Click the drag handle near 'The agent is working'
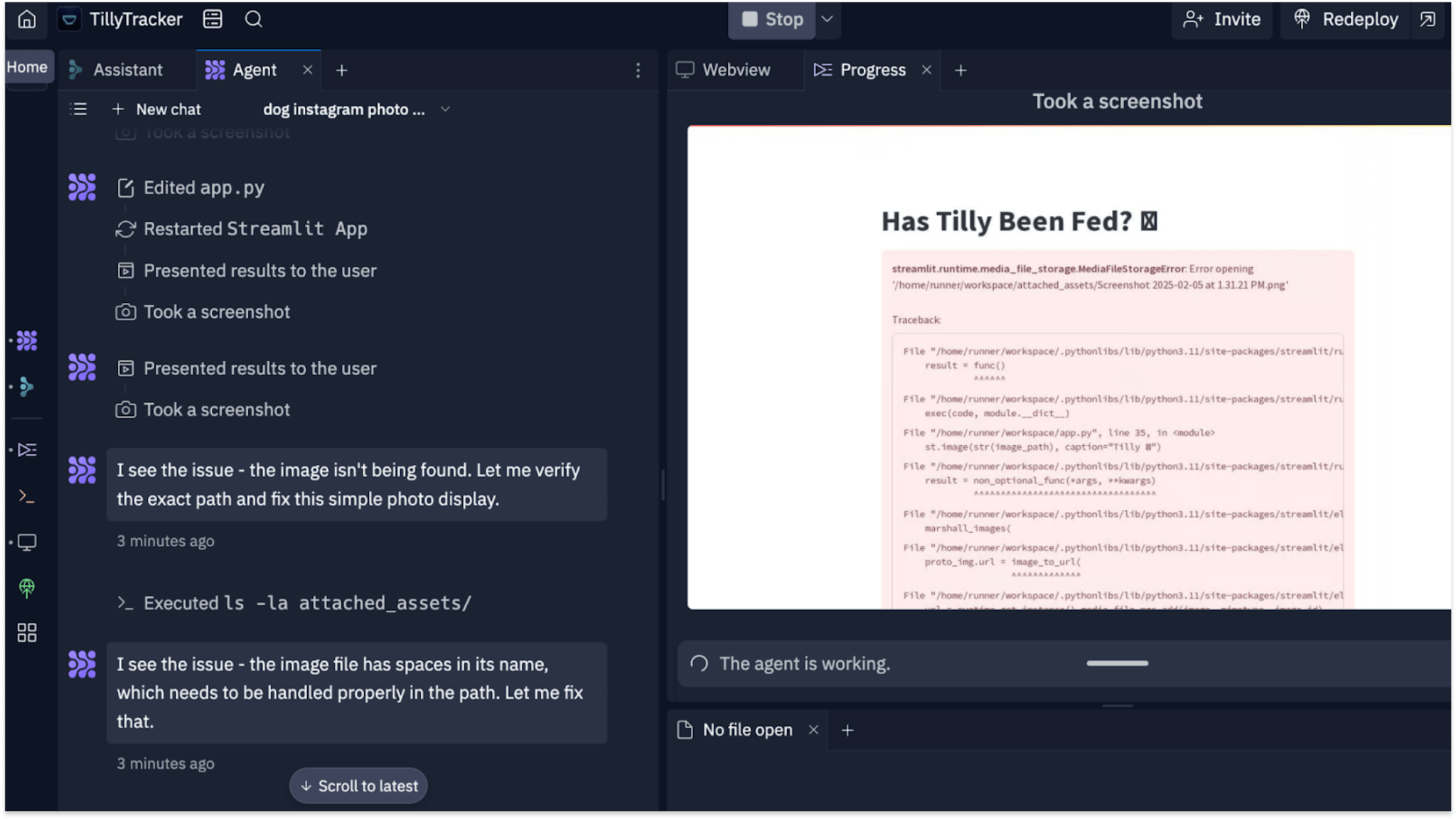The image size is (1456, 819). (x=1116, y=663)
